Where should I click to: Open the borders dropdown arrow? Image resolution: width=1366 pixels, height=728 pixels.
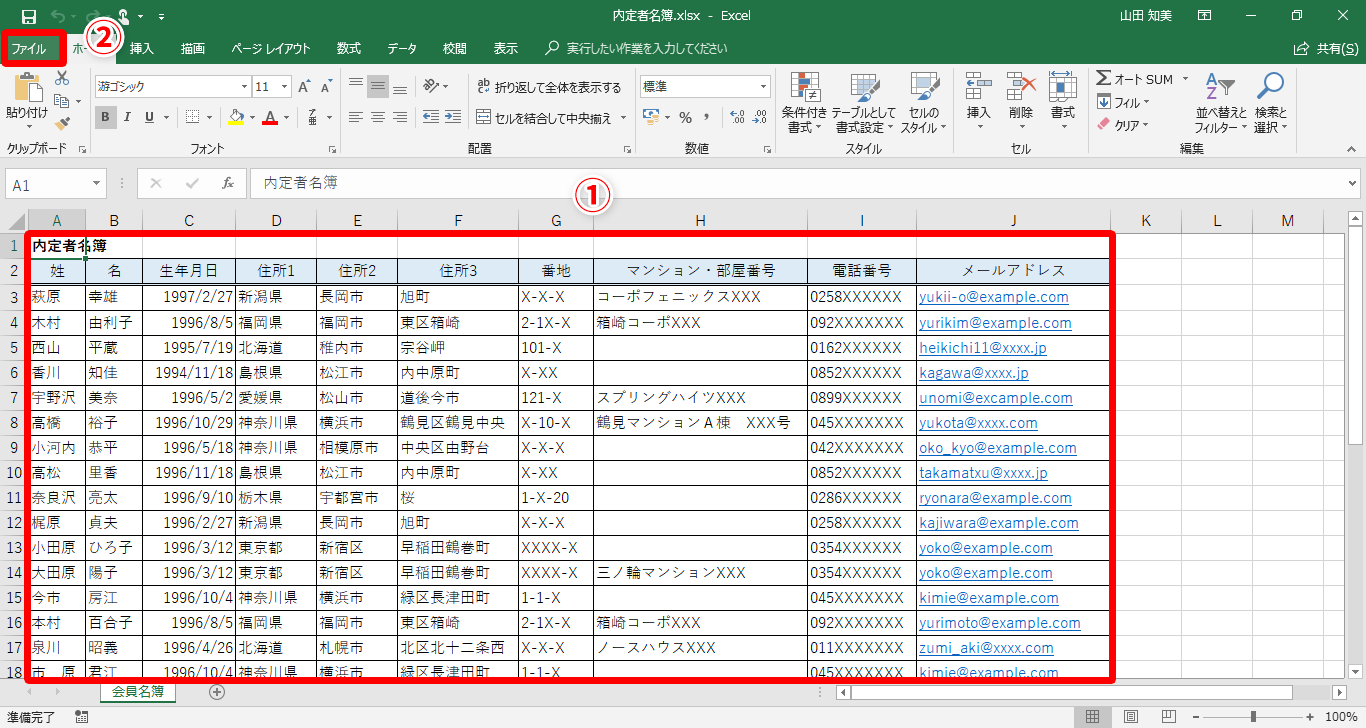(x=210, y=117)
